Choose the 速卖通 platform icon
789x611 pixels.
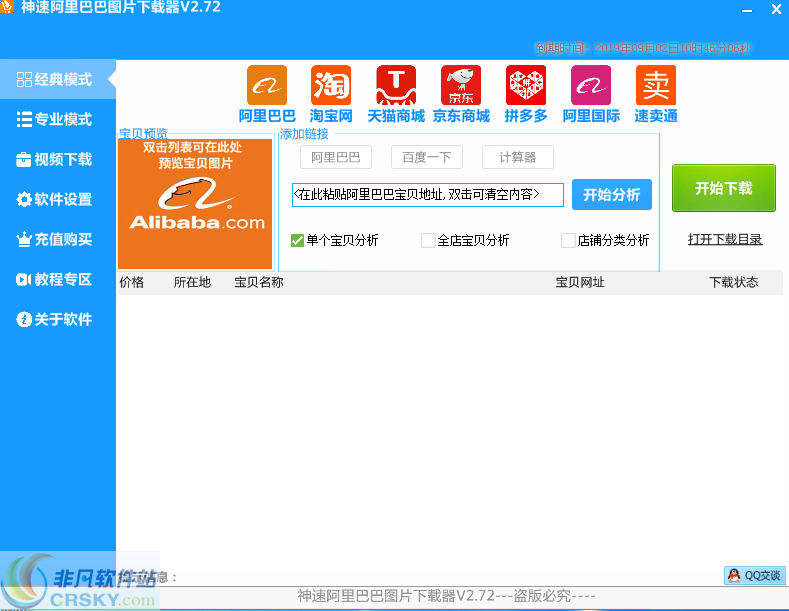(x=656, y=94)
